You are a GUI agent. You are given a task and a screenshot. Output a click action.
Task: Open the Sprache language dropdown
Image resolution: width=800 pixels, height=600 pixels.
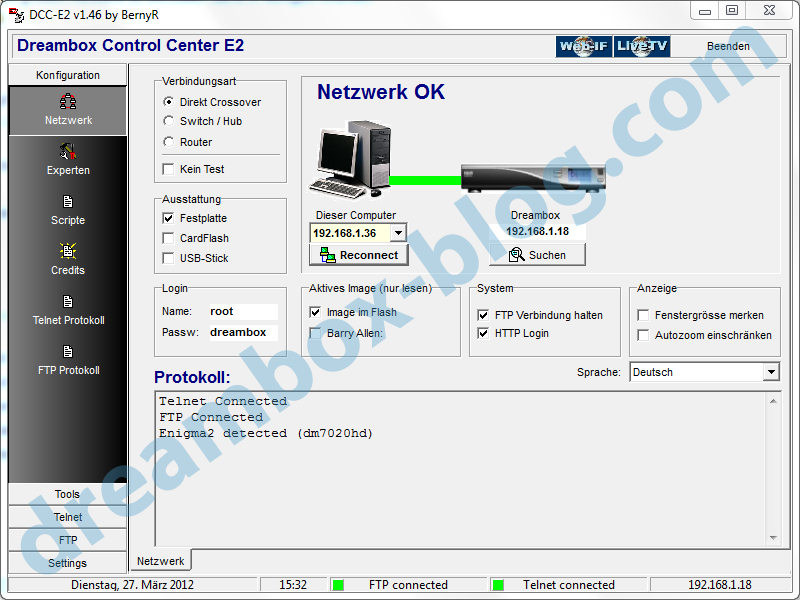point(771,372)
